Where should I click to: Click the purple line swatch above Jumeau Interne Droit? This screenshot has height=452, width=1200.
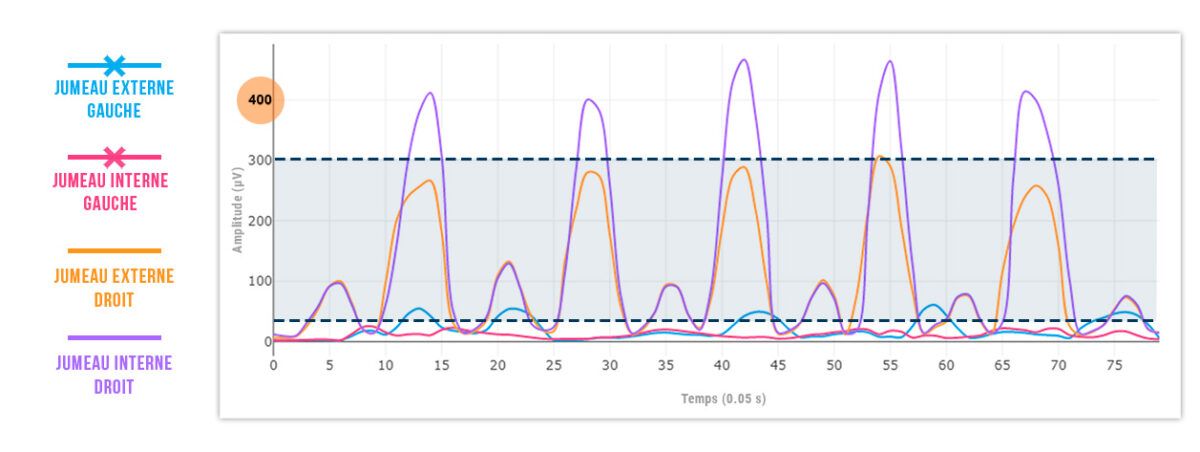pyautogui.click(x=114, y=338)
